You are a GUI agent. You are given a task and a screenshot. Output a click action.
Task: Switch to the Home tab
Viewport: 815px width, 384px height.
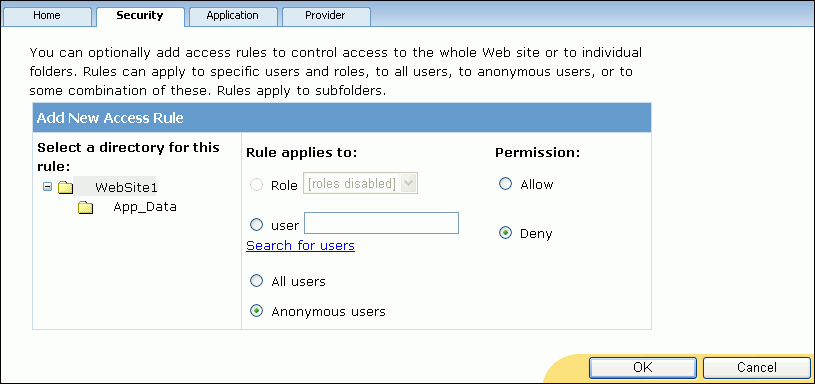(x=47, y=16)
